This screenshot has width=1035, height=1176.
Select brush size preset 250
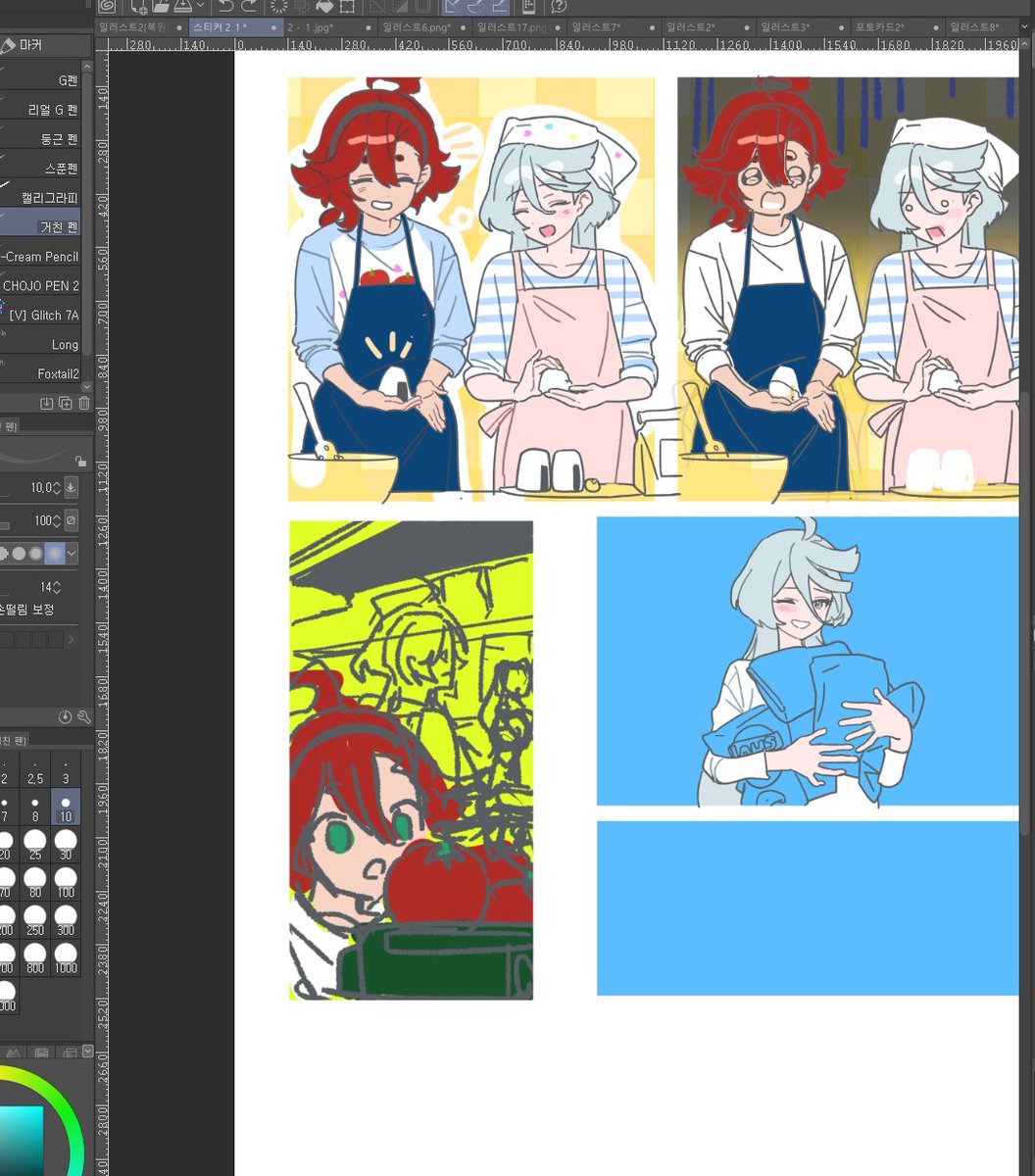coord(35,920)
